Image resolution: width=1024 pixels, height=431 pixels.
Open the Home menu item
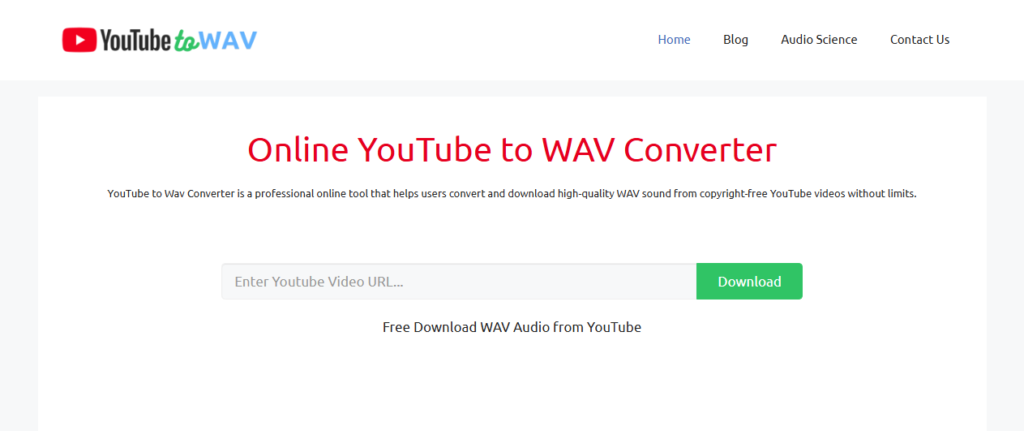(x=674, y=40)
